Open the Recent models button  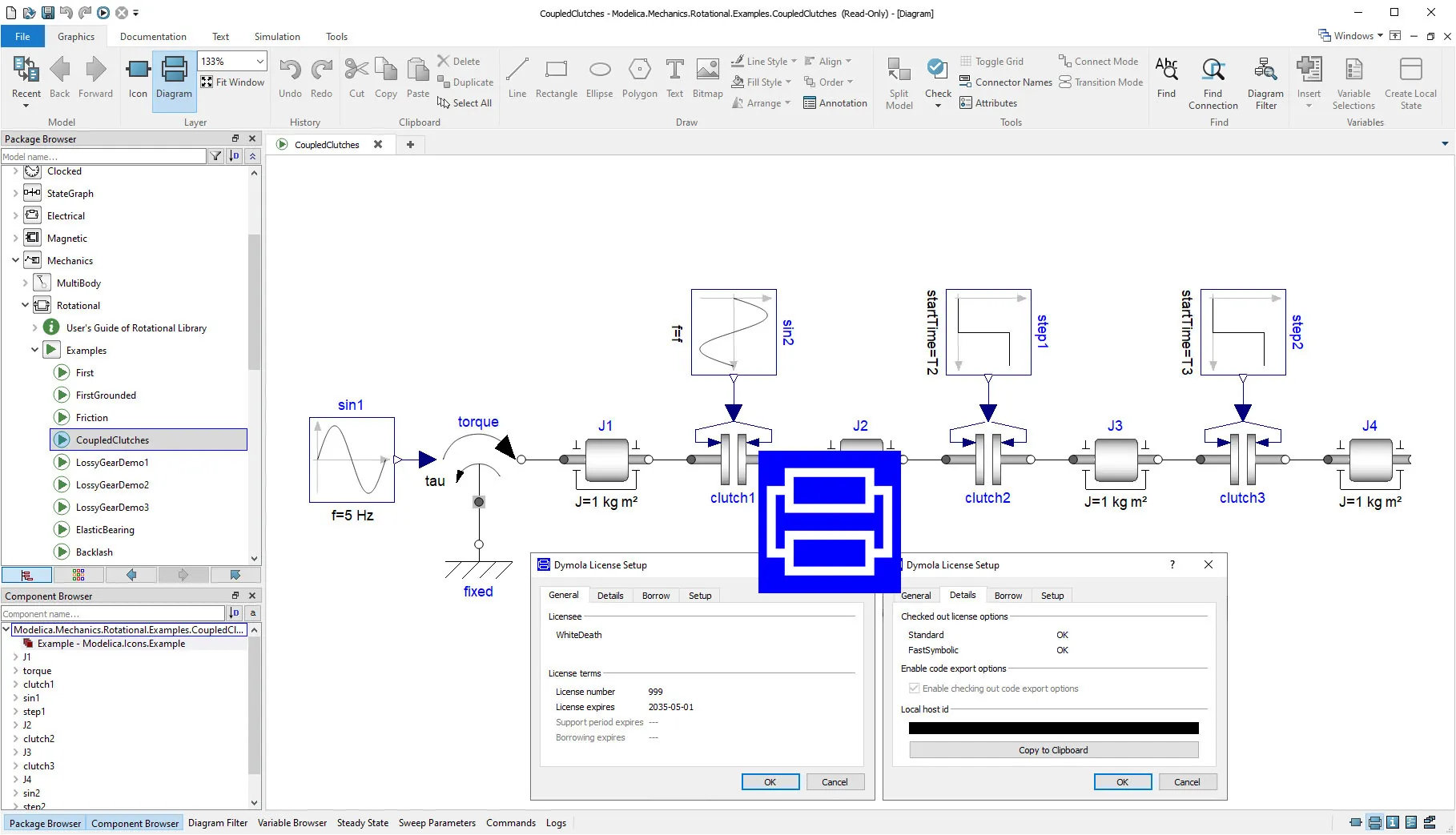click(26, 82)
